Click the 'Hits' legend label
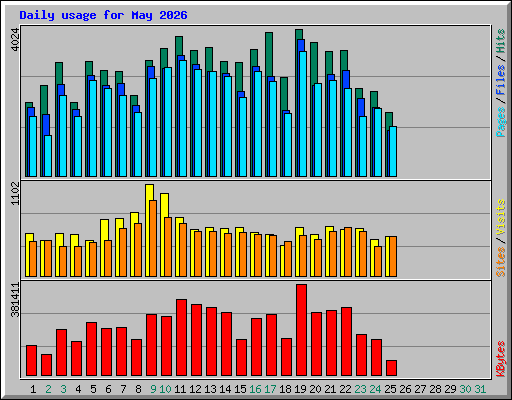The image size is (512, 400). click(x=501, y=41)
